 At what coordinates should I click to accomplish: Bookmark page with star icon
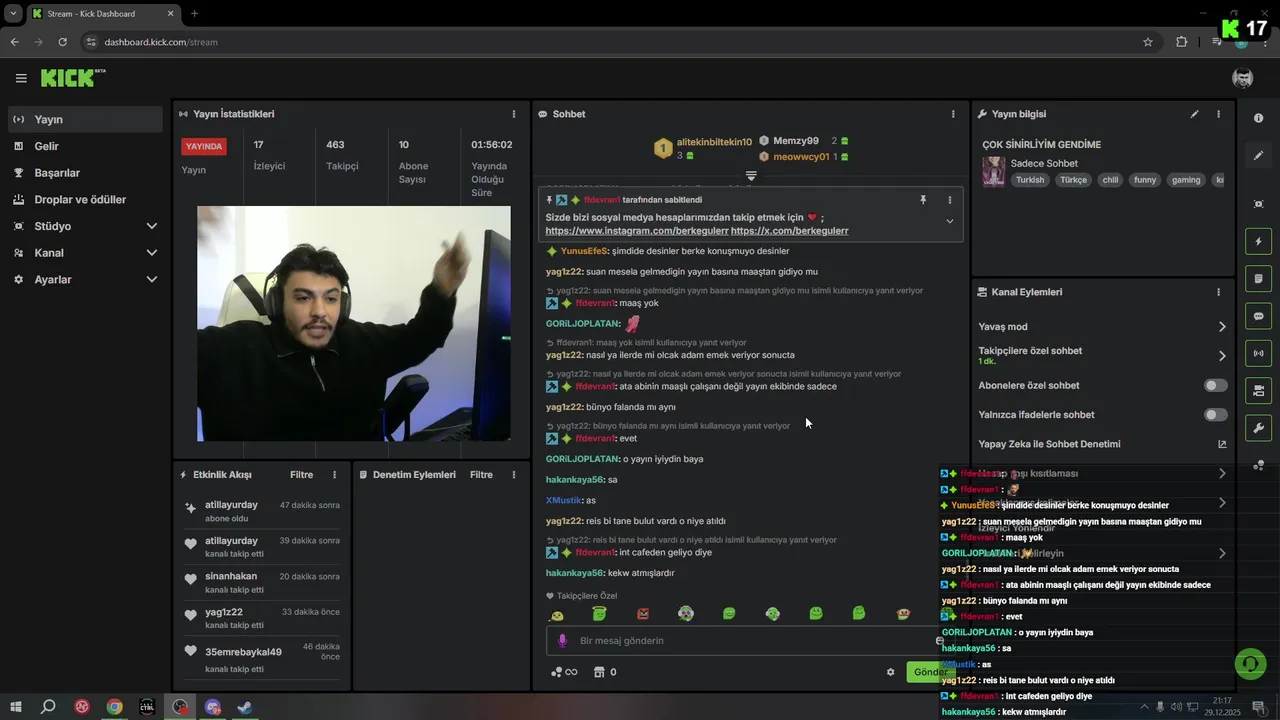pyautogui.click(x=1148, y=42)
